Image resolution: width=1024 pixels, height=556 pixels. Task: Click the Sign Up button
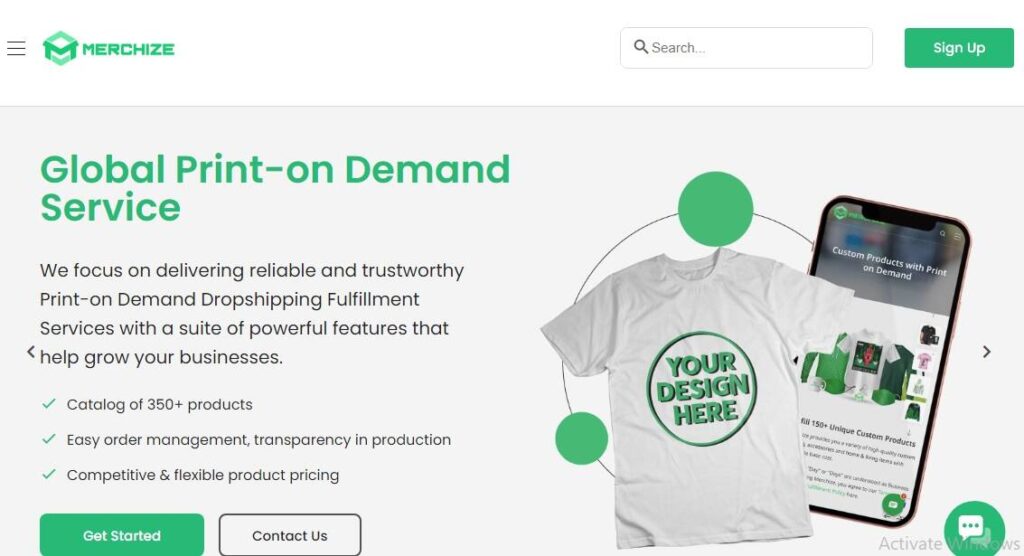click(x=958, y=48)
